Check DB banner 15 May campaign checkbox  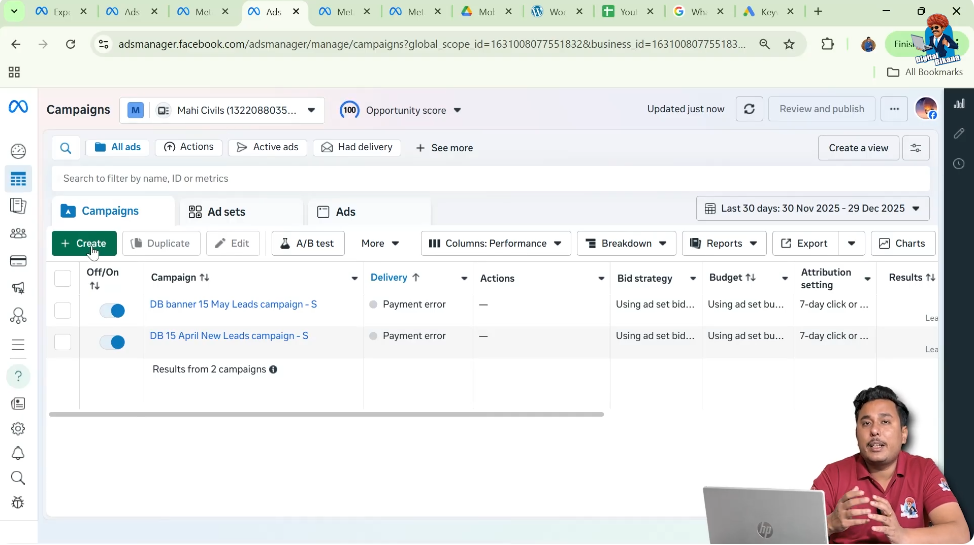[x=62, y=310]
